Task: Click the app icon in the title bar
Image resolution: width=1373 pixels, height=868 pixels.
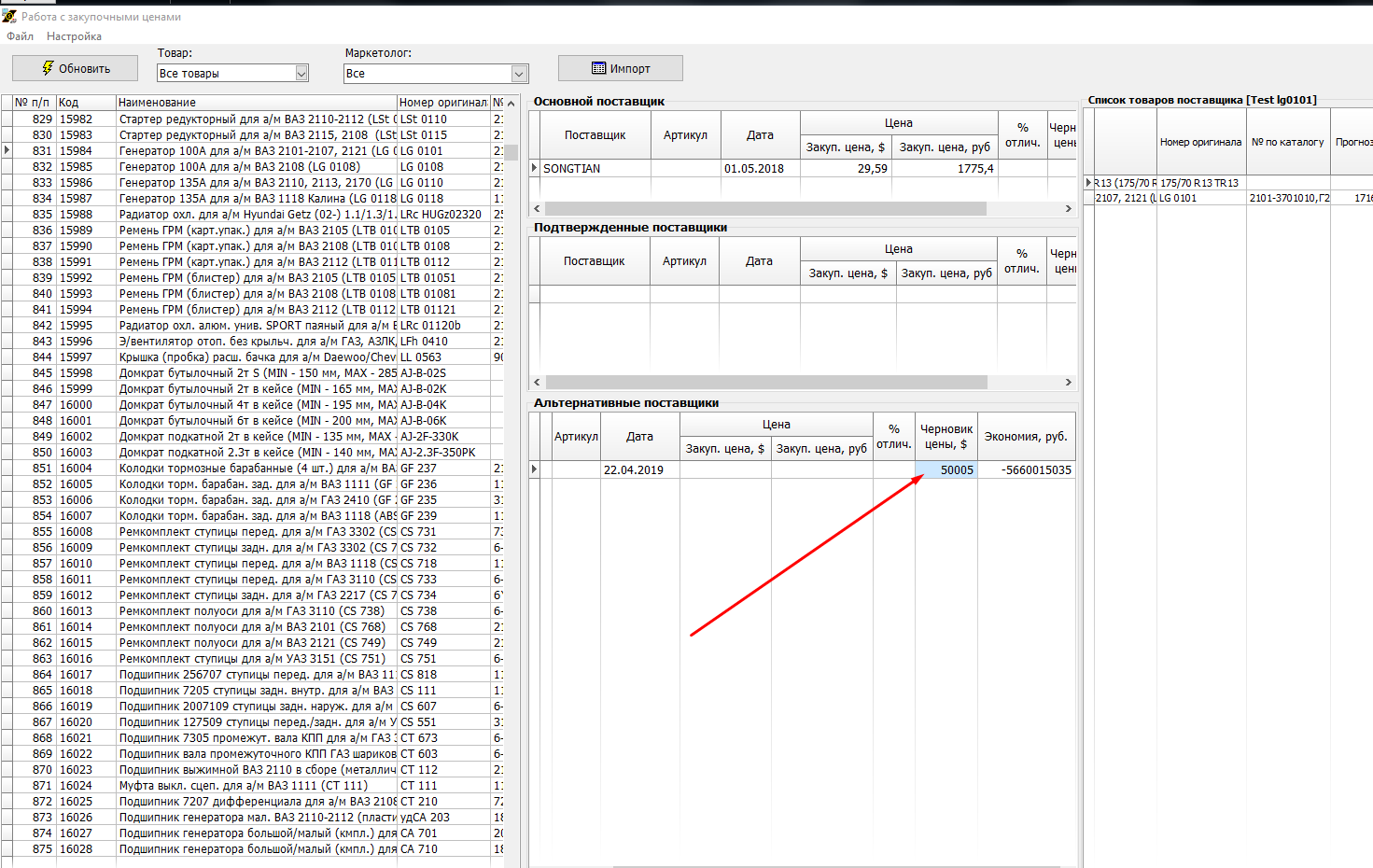Action: pyautogui.click(x=9, y=16)
